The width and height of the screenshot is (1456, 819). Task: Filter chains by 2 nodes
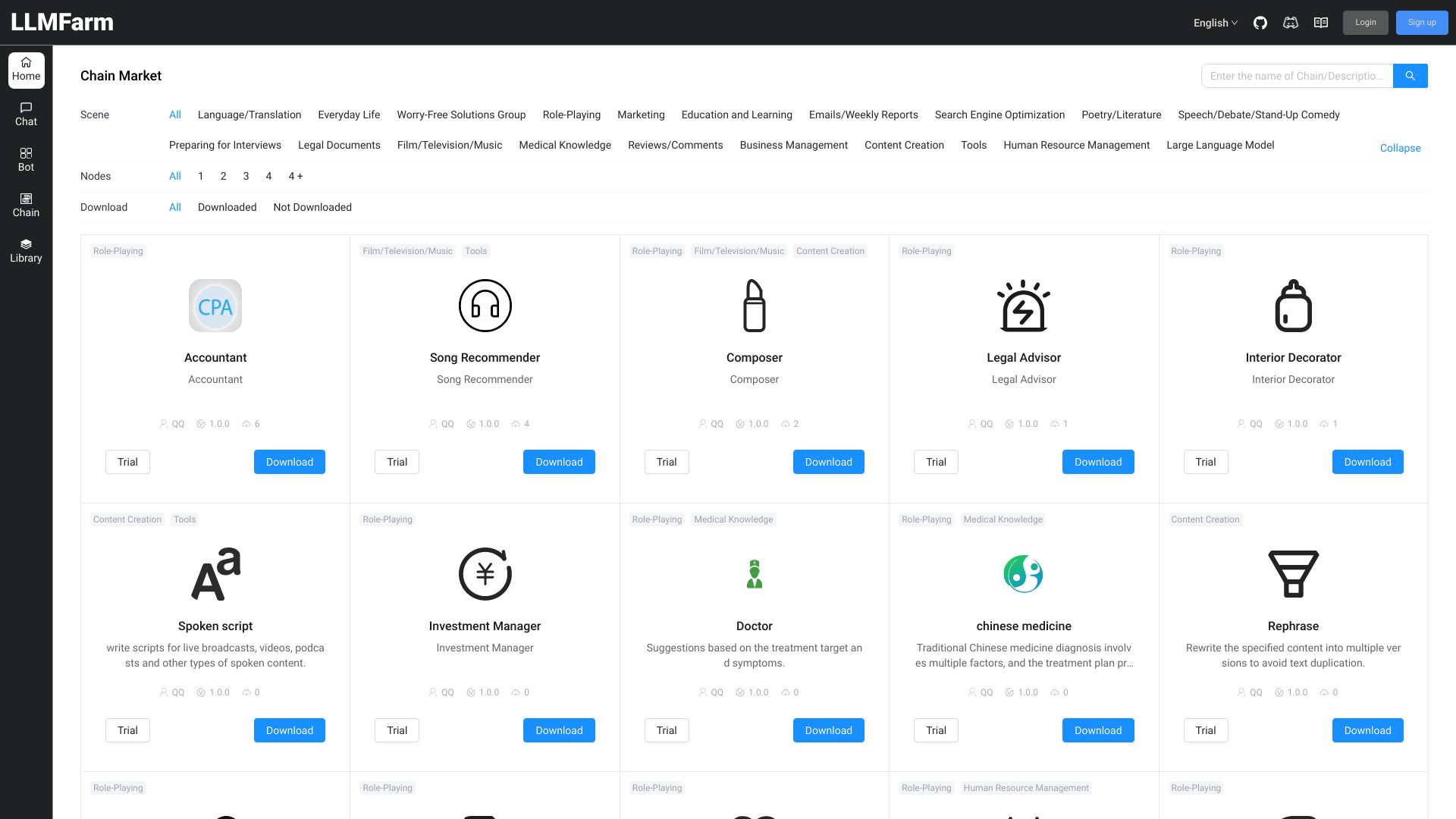pyautogui.click(x=223, y=176)
